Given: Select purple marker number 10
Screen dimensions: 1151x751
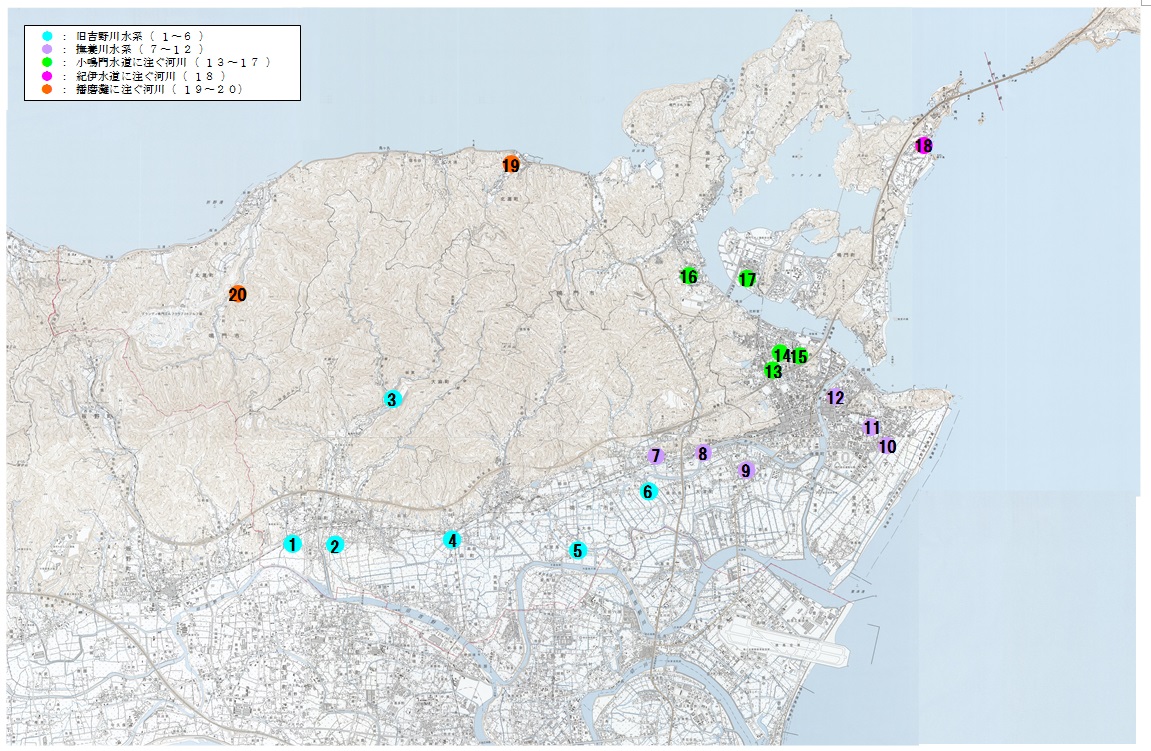Looking at the screenshot, I should (x=887, y=446).
